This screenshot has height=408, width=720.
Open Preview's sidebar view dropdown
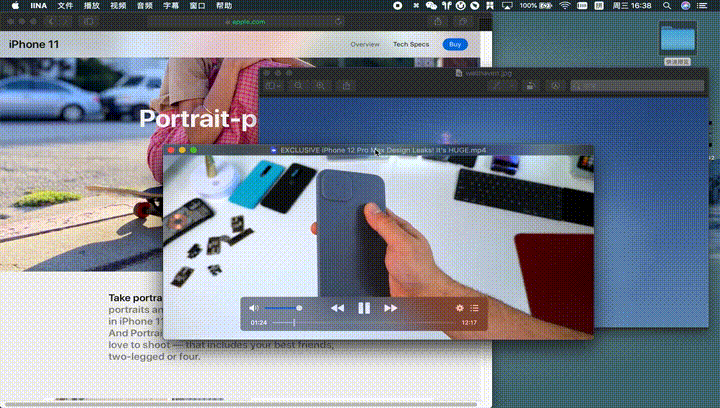[x=274, y=85]
